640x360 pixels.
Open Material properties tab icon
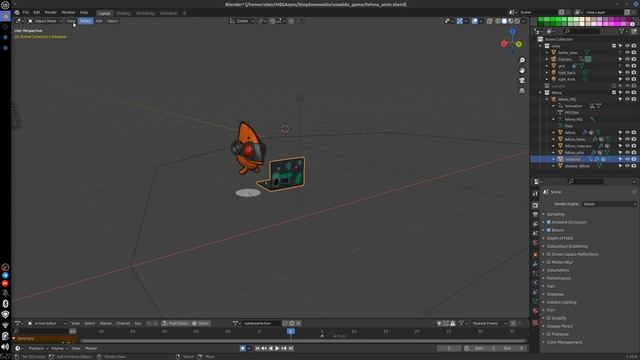[x=535, y=311]
